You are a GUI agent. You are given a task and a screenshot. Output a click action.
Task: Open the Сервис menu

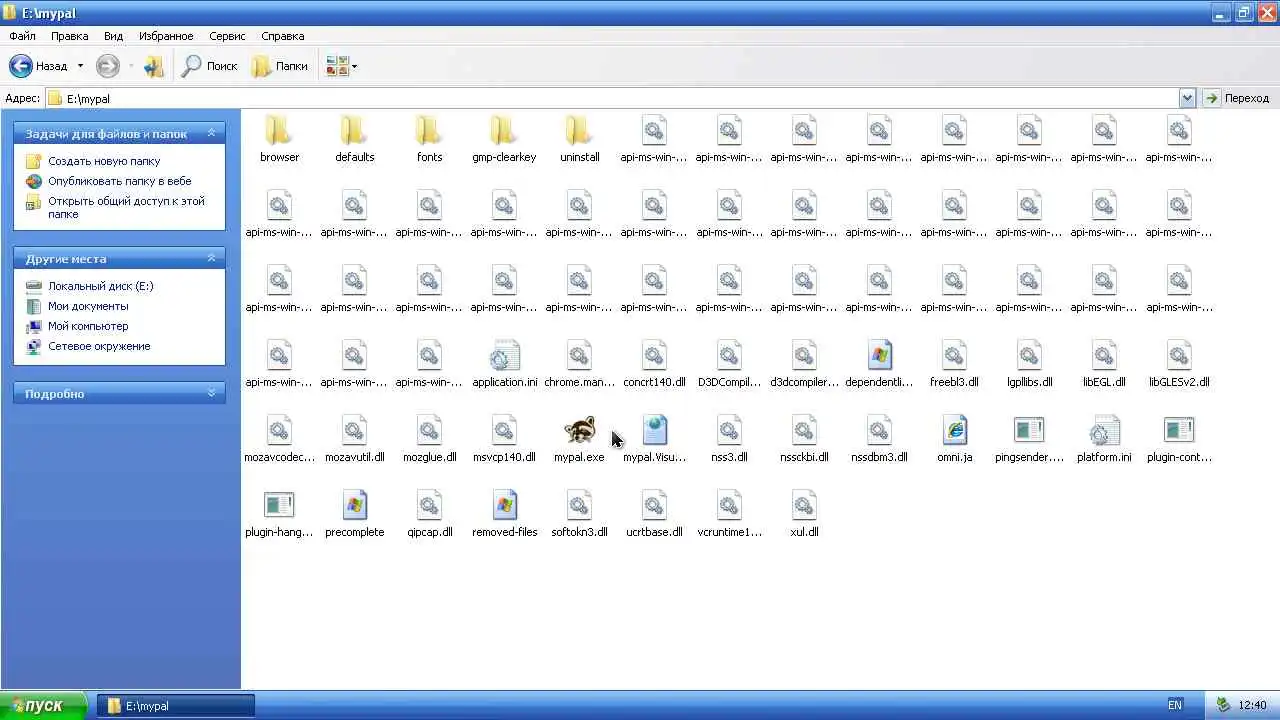point(227,36)
